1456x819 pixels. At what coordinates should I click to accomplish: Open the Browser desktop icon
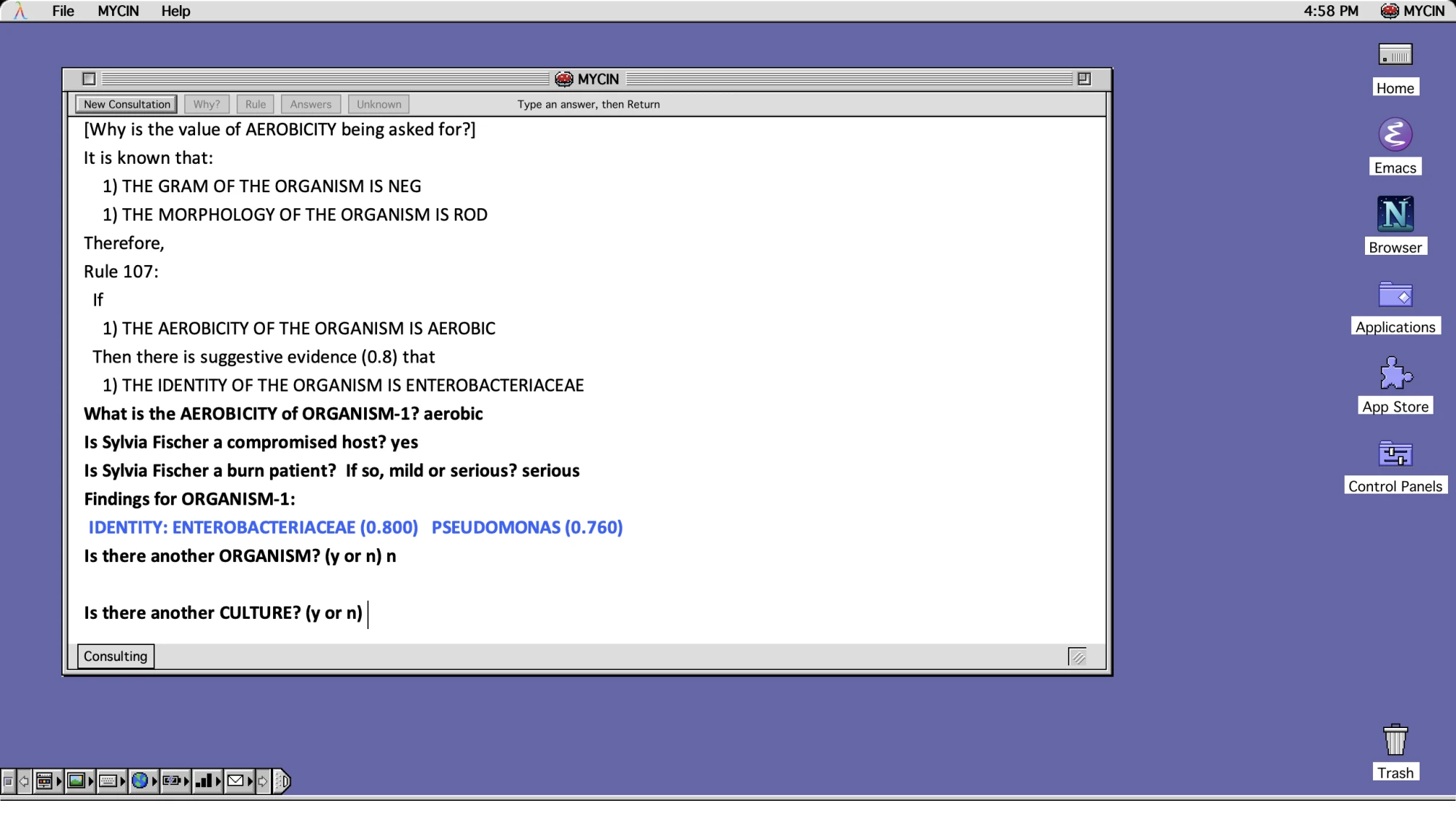1395,214
